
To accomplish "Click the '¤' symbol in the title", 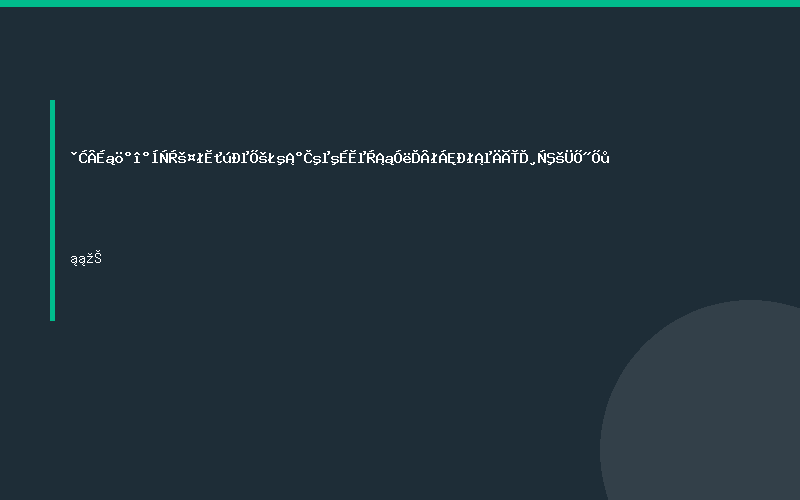I will (x=192, y=159).
